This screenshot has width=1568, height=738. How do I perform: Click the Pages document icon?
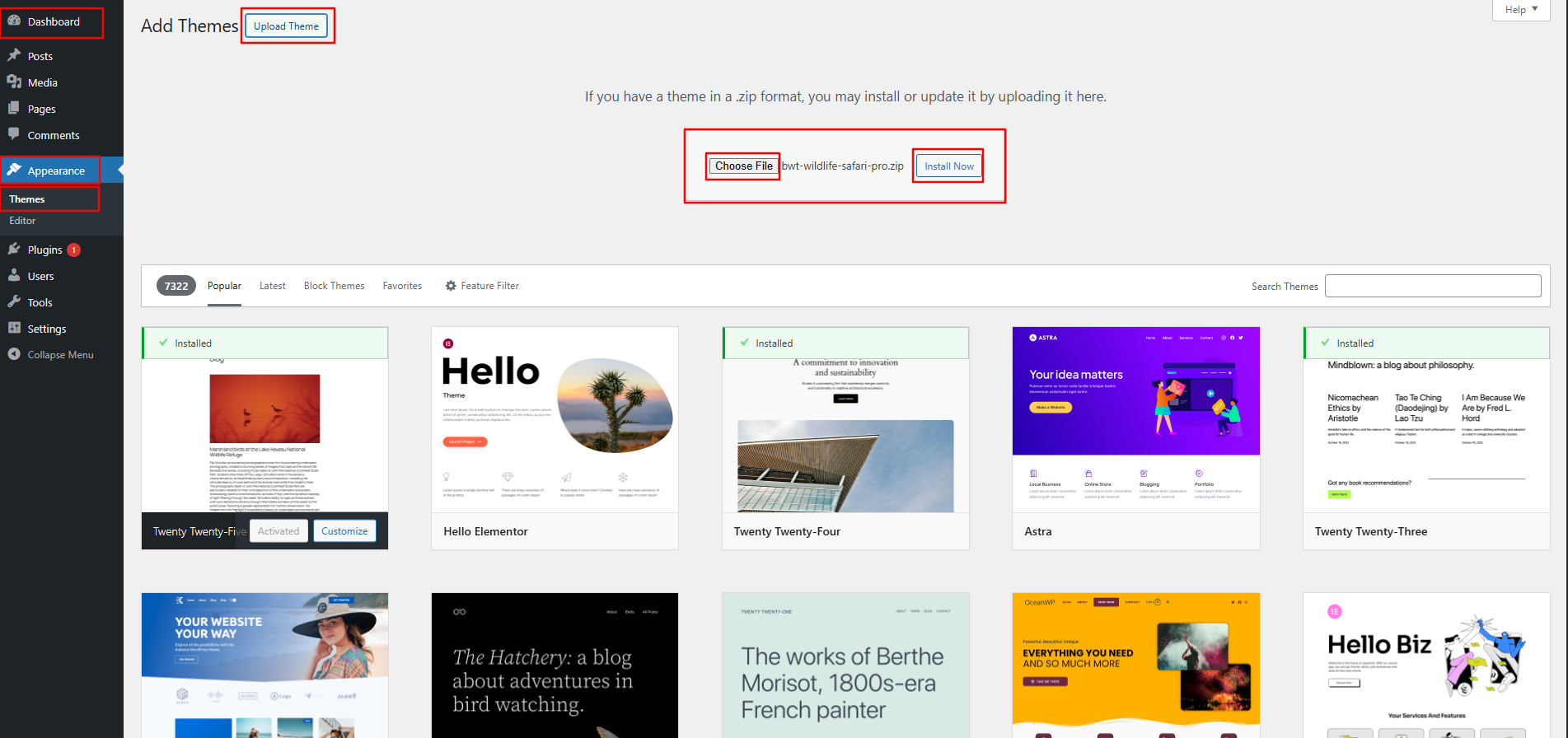(14, 108)
